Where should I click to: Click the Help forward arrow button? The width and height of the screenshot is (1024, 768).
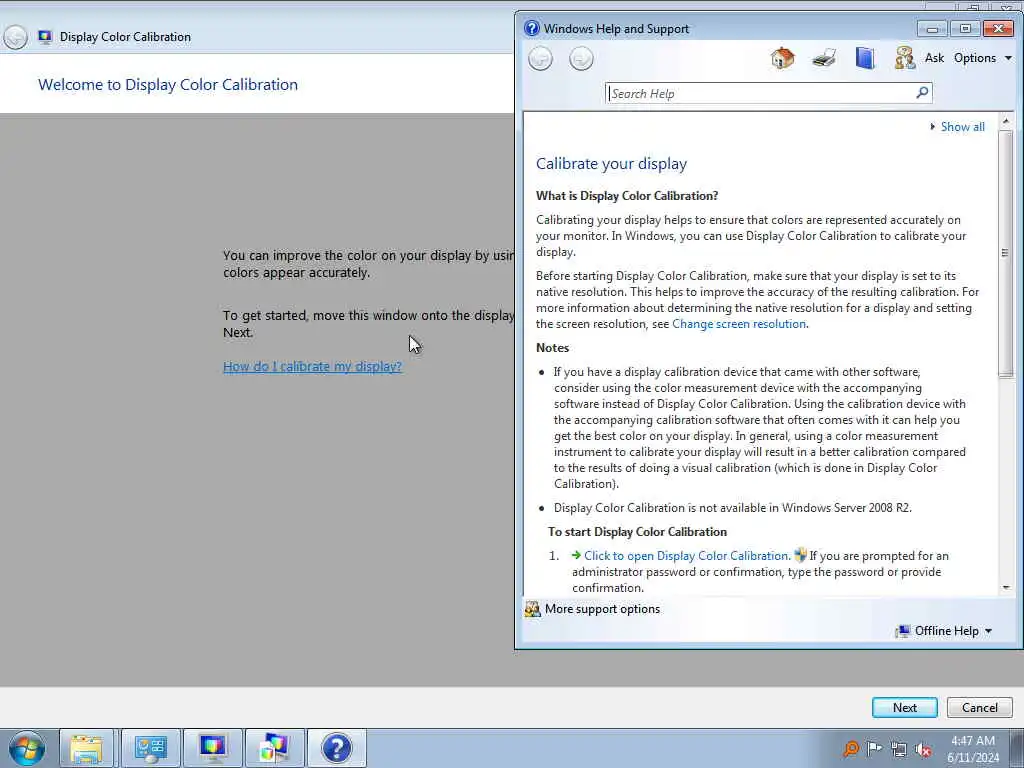[x=581, y=59]
